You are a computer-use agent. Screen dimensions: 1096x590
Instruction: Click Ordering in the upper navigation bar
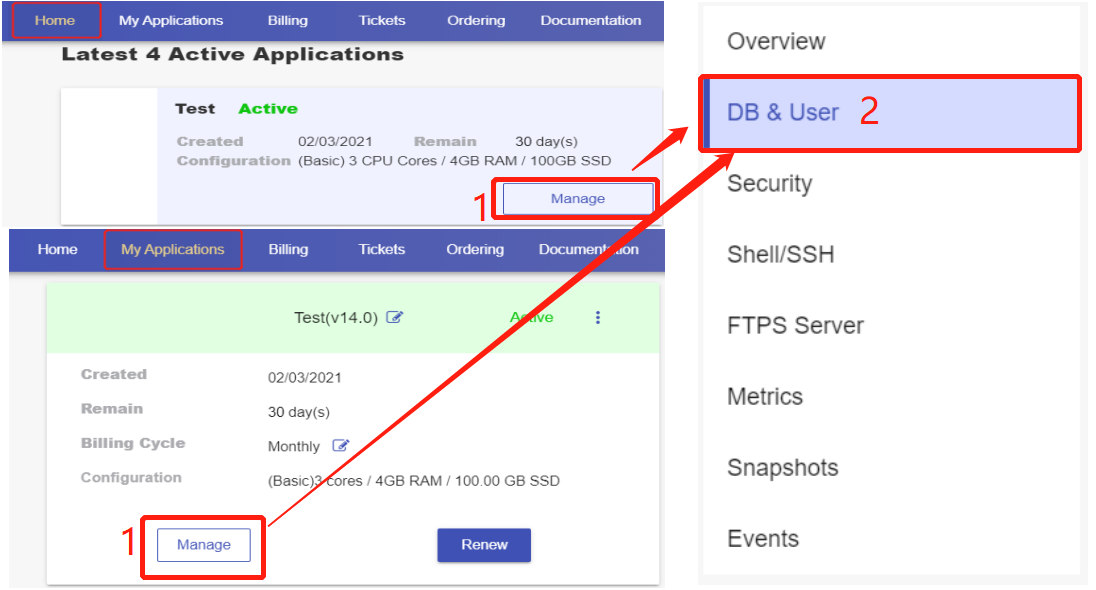coord(476,20)
